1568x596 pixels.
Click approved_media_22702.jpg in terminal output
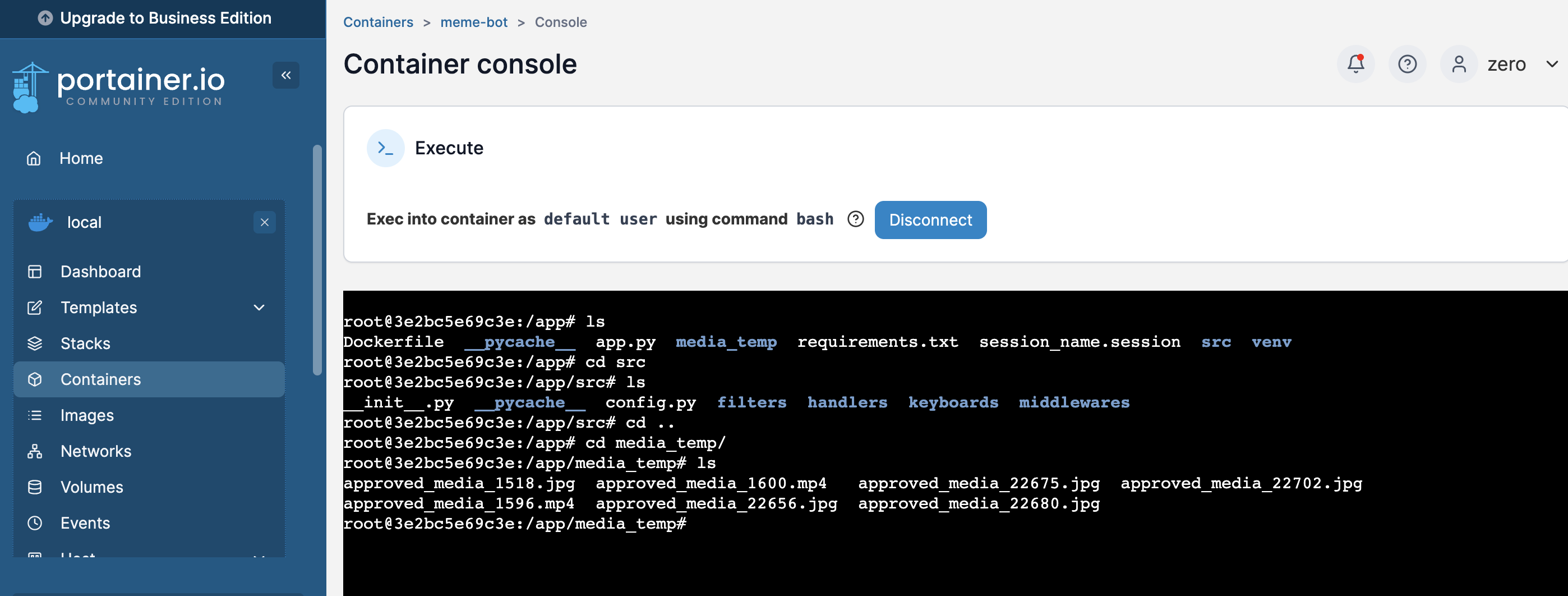click(1241, 484)
